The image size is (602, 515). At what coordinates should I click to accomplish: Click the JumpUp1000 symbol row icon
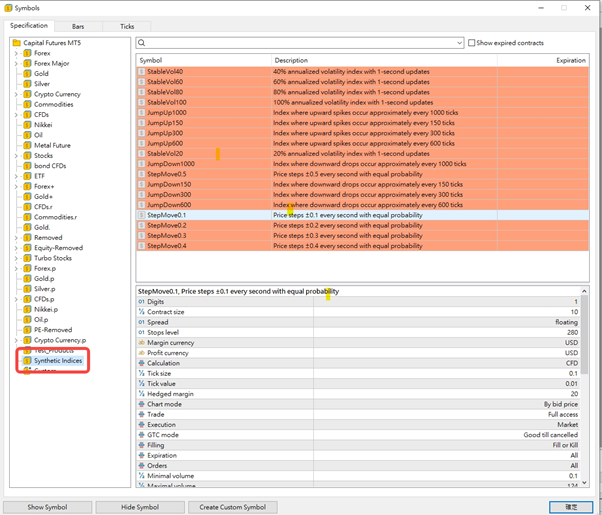coord(141,112)
